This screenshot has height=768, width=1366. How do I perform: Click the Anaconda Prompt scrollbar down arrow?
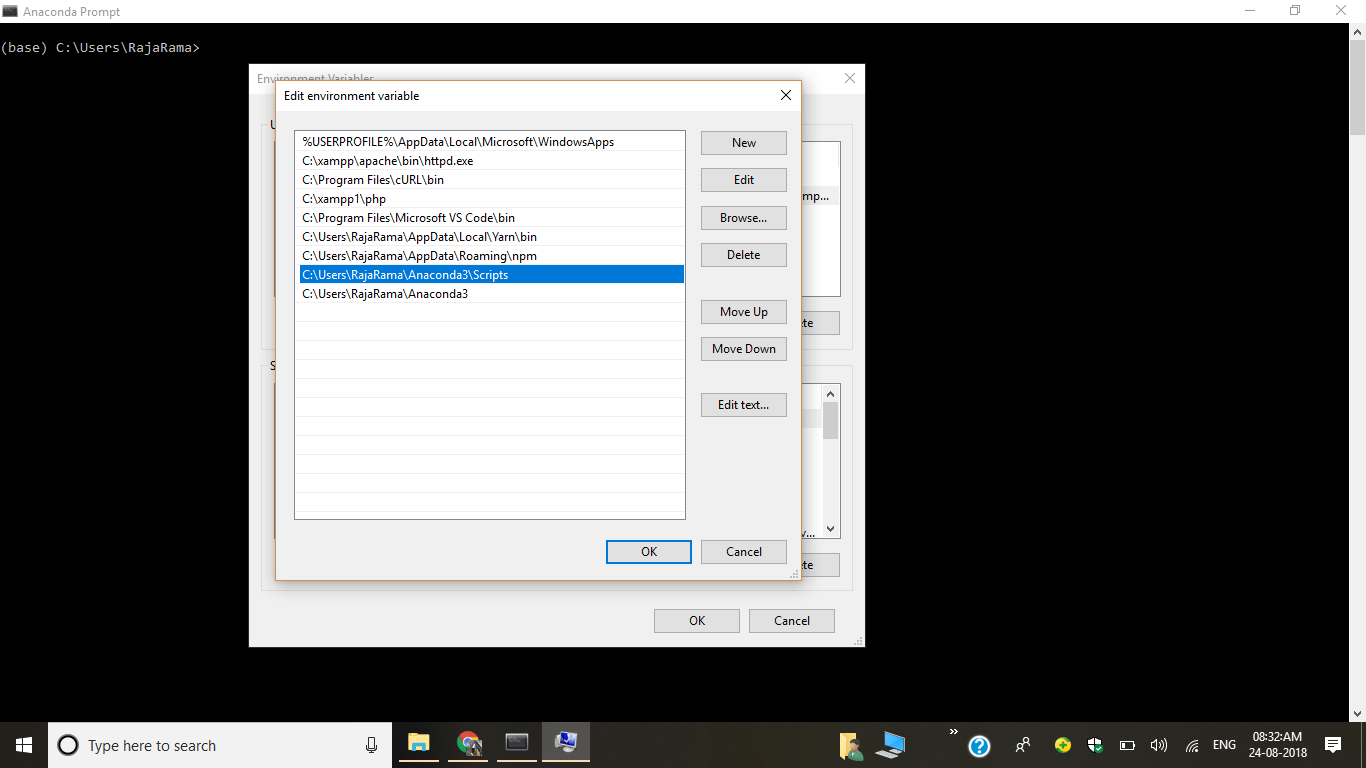tap(1357, 713)
